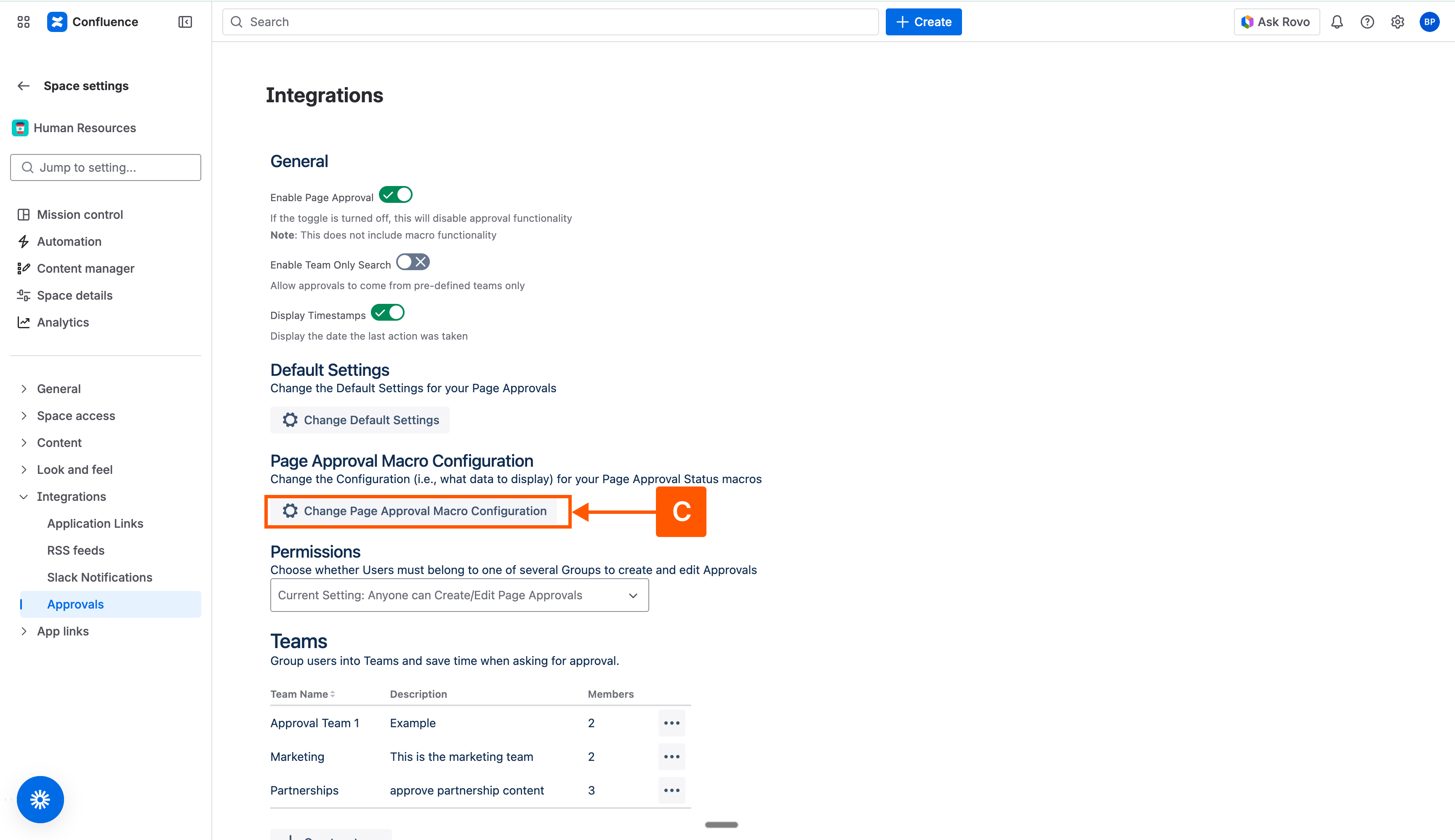Open the help question mark icon
The image size is (1455, 840).
point(1367,22)
